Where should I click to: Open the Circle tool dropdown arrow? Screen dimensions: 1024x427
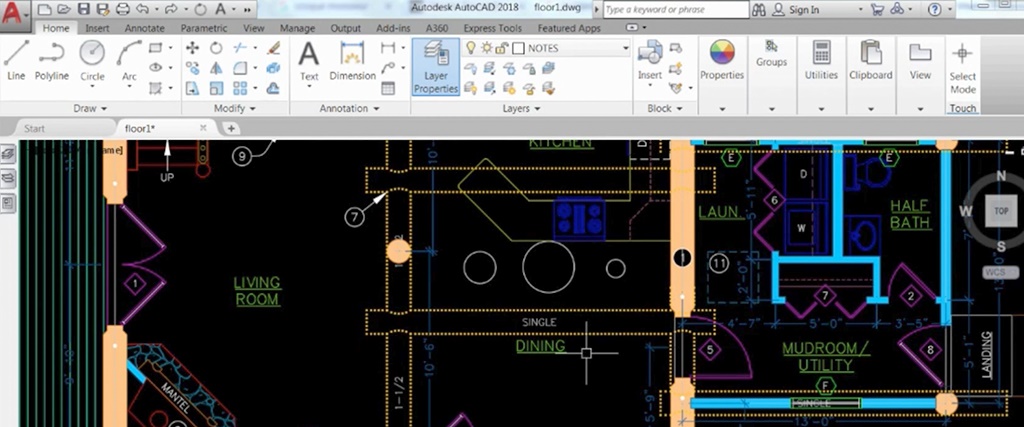(x=92, y=86)
